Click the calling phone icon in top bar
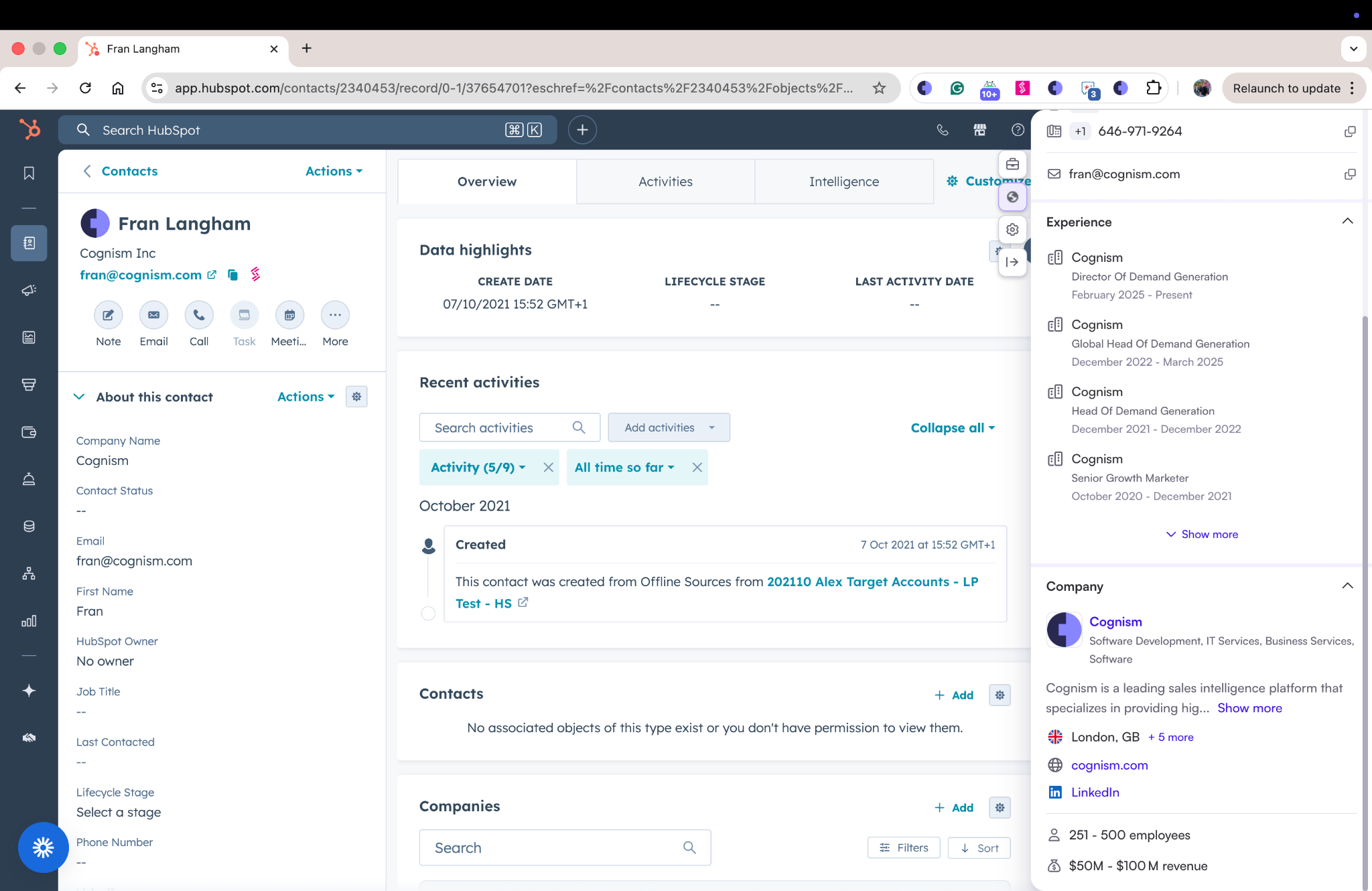The width and height of the screenshot is (1372, 891). coord(943,130)
